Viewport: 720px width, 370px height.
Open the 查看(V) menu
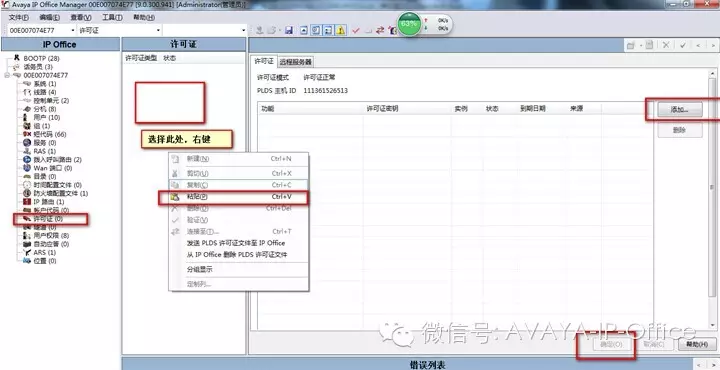pos(81,17)
